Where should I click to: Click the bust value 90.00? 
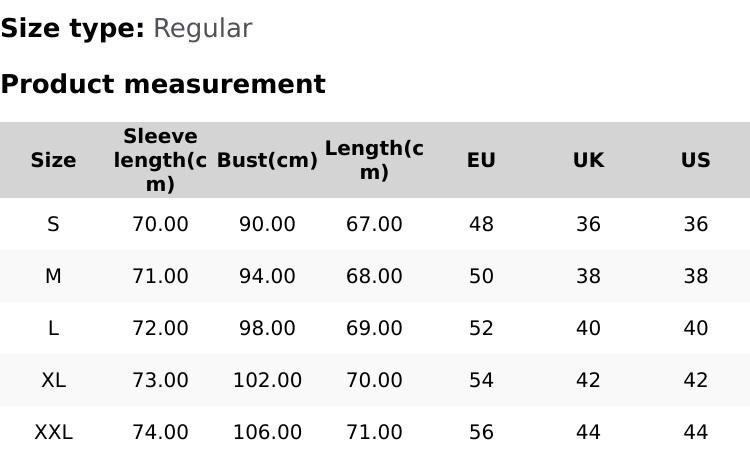[267, 224]
